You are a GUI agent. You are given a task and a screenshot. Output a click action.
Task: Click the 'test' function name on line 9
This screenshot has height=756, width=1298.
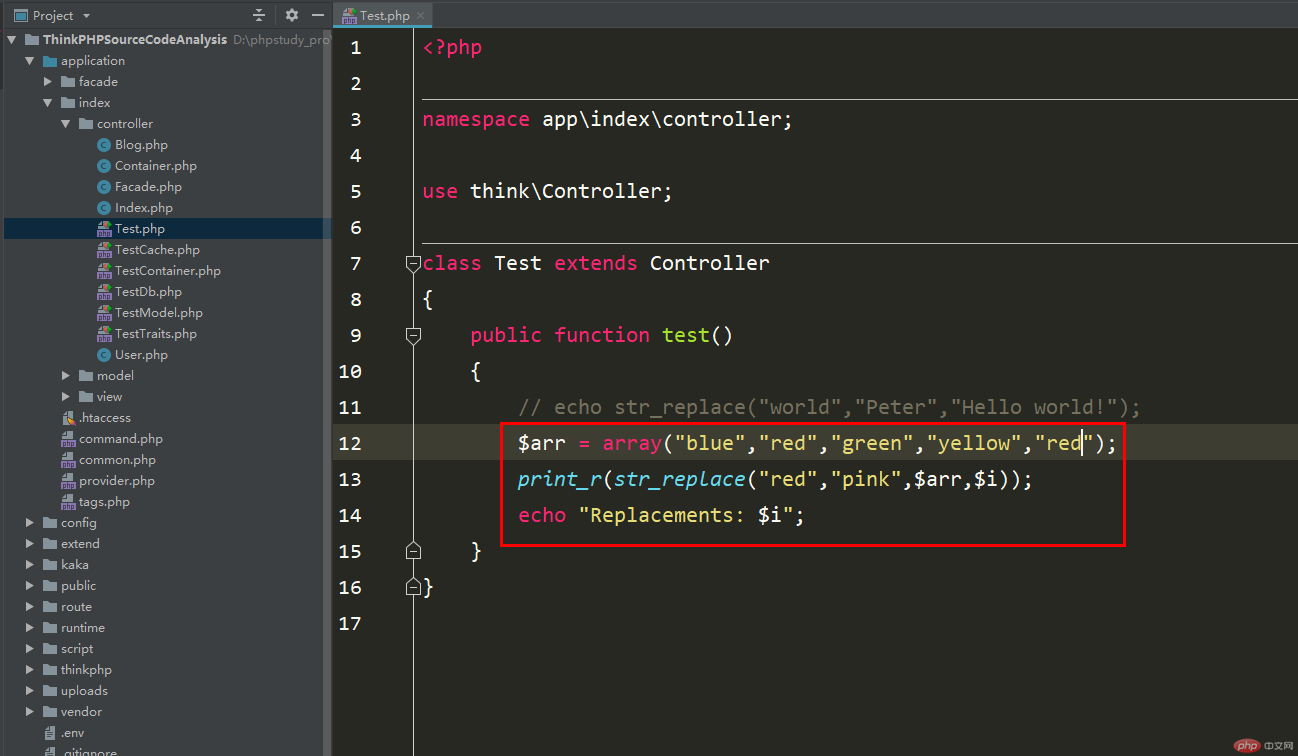686,336
